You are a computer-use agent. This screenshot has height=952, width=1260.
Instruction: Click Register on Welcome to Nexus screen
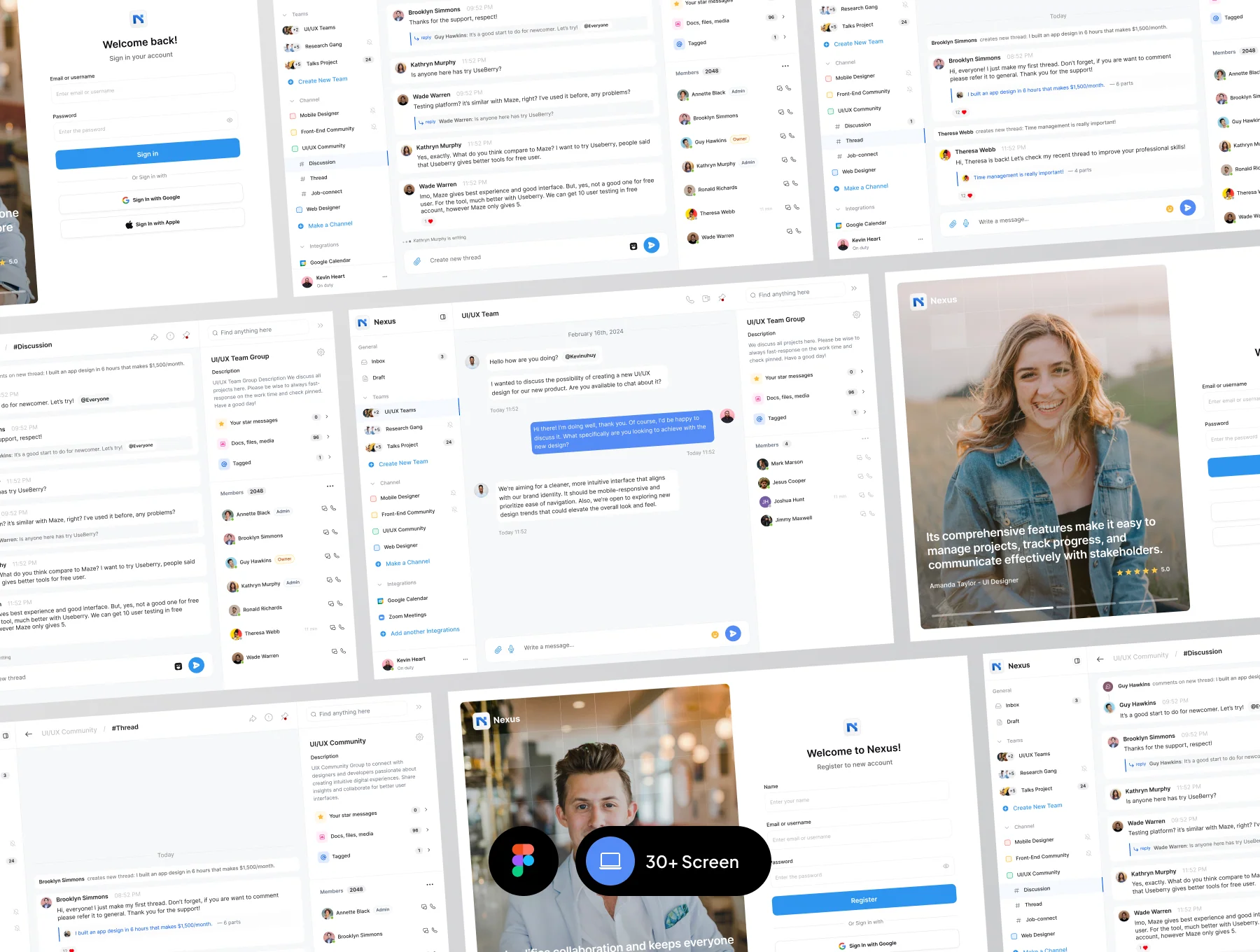point(864,900)
